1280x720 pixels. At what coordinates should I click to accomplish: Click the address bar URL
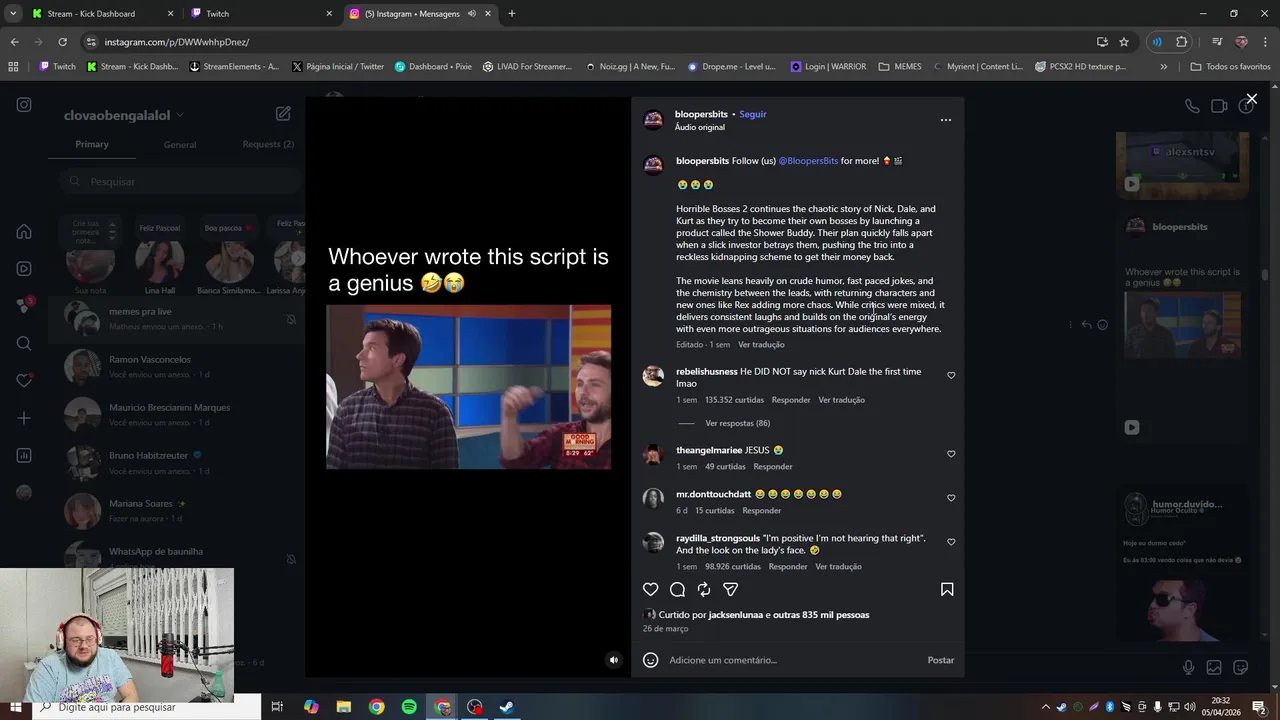point(177,42)
